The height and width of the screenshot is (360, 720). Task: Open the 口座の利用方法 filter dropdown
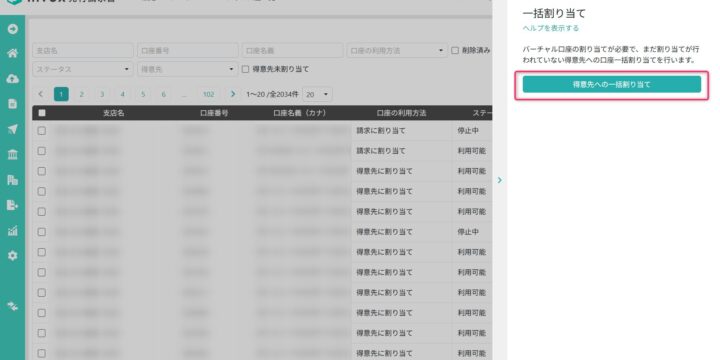pos(397,51)
